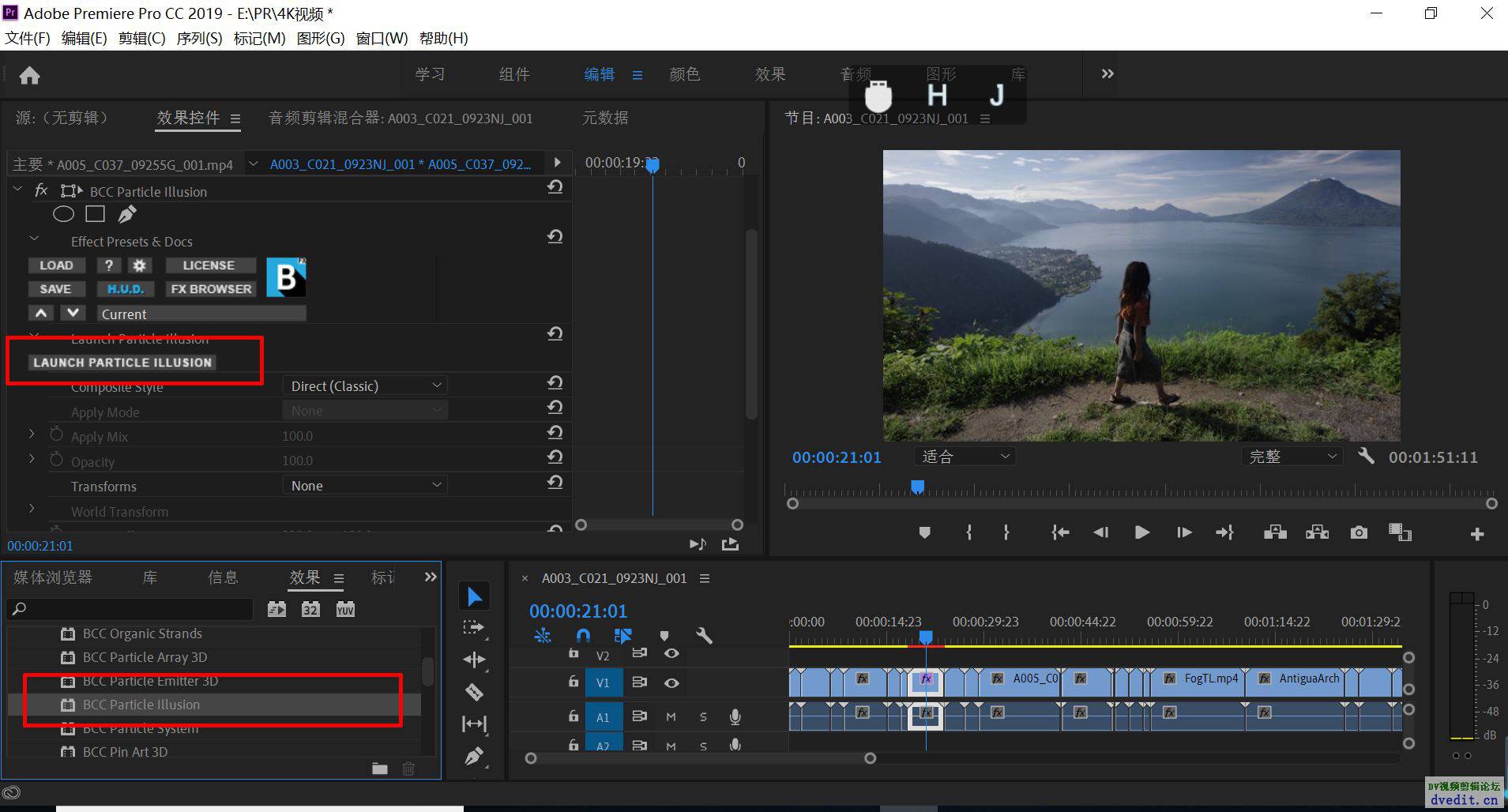This screenshot has height=812, width=1508.
Task: Collapse the Effect Presets & Docs section
Action: (34, 239)
